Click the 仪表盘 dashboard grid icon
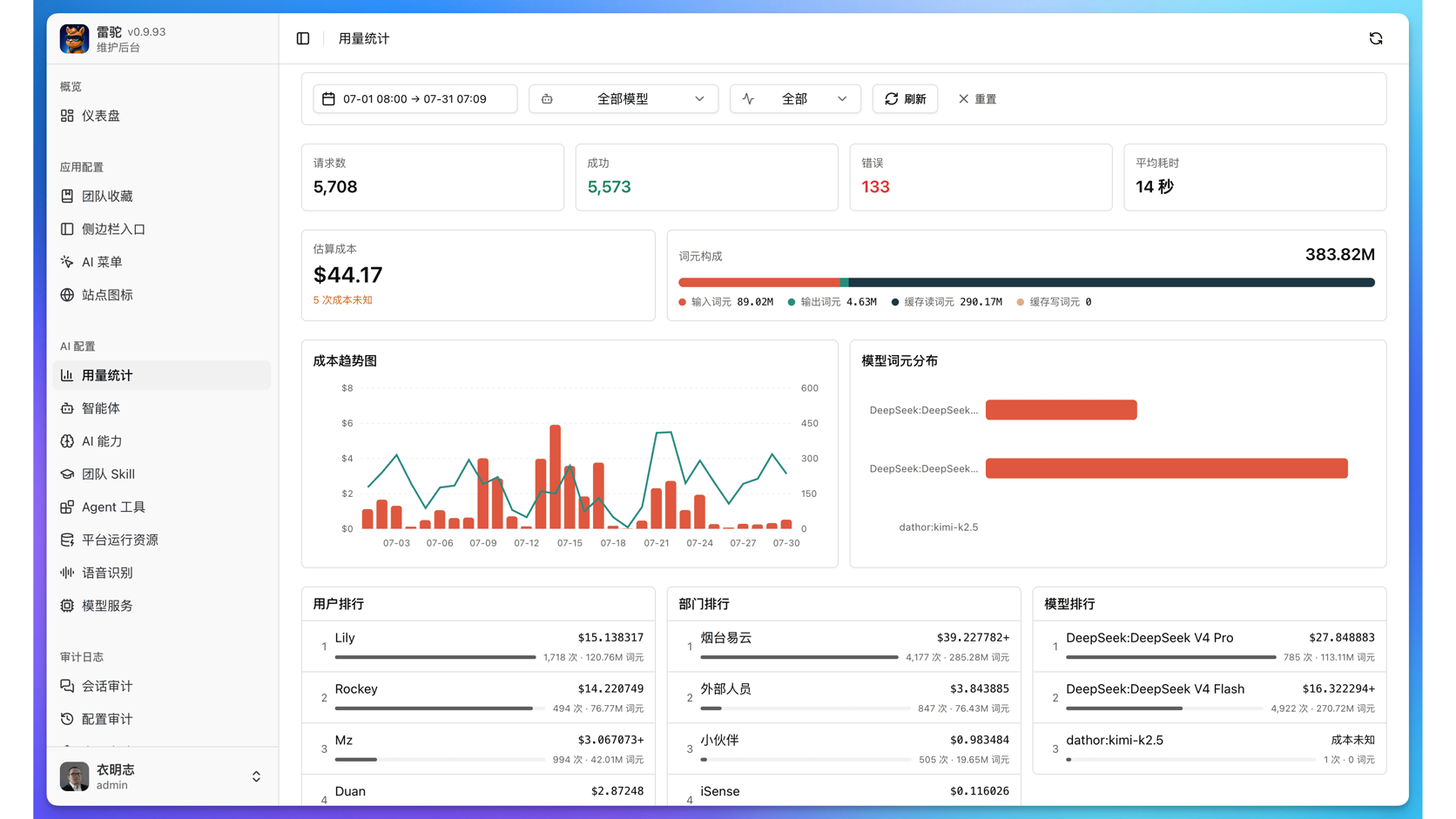 [67, 116]
